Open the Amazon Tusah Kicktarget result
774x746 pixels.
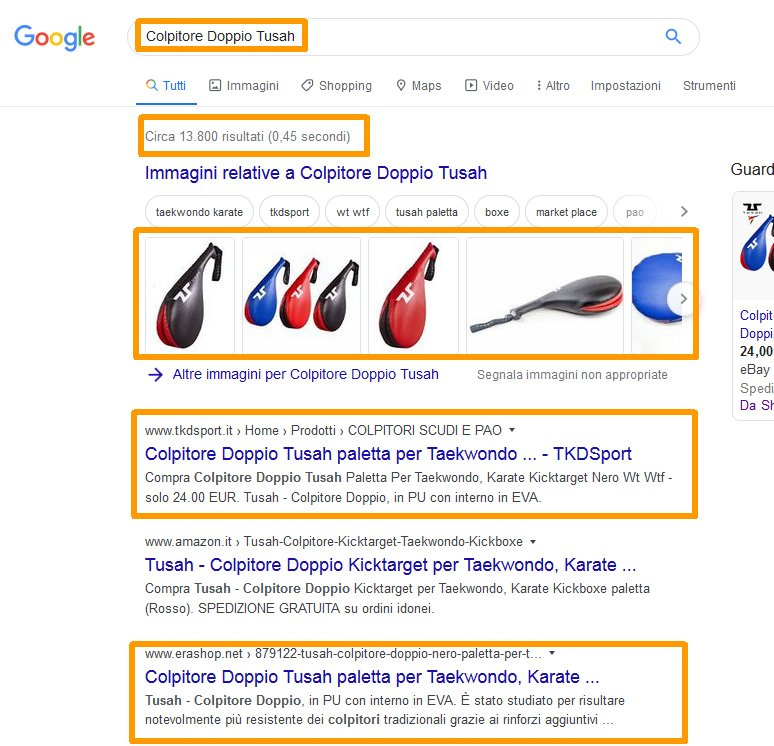coord(390,565)
